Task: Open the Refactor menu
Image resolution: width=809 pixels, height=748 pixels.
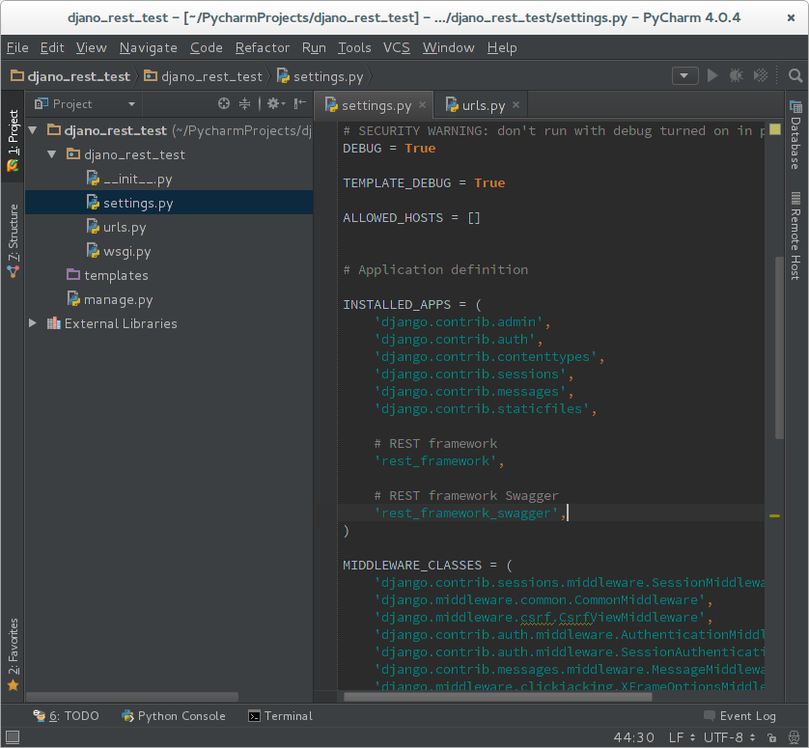Action: coord(262,47)
